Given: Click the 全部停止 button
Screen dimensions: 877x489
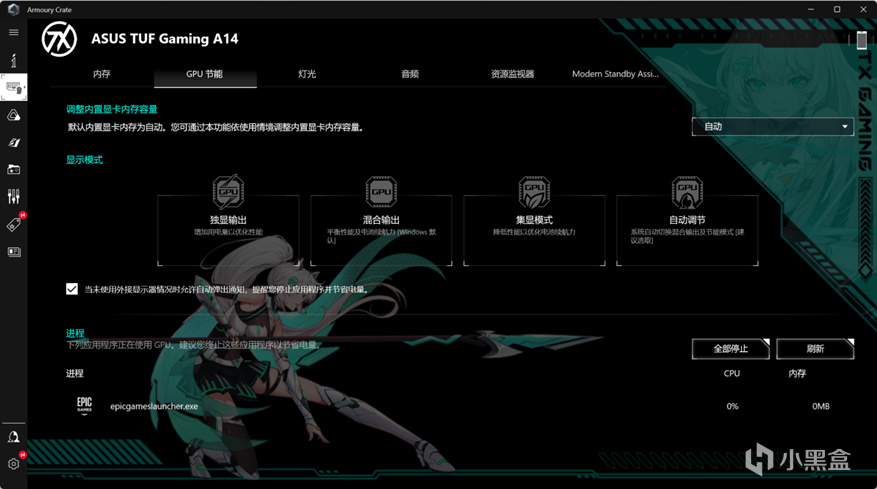Looking at the screenshot, I should tap(730, 349).
